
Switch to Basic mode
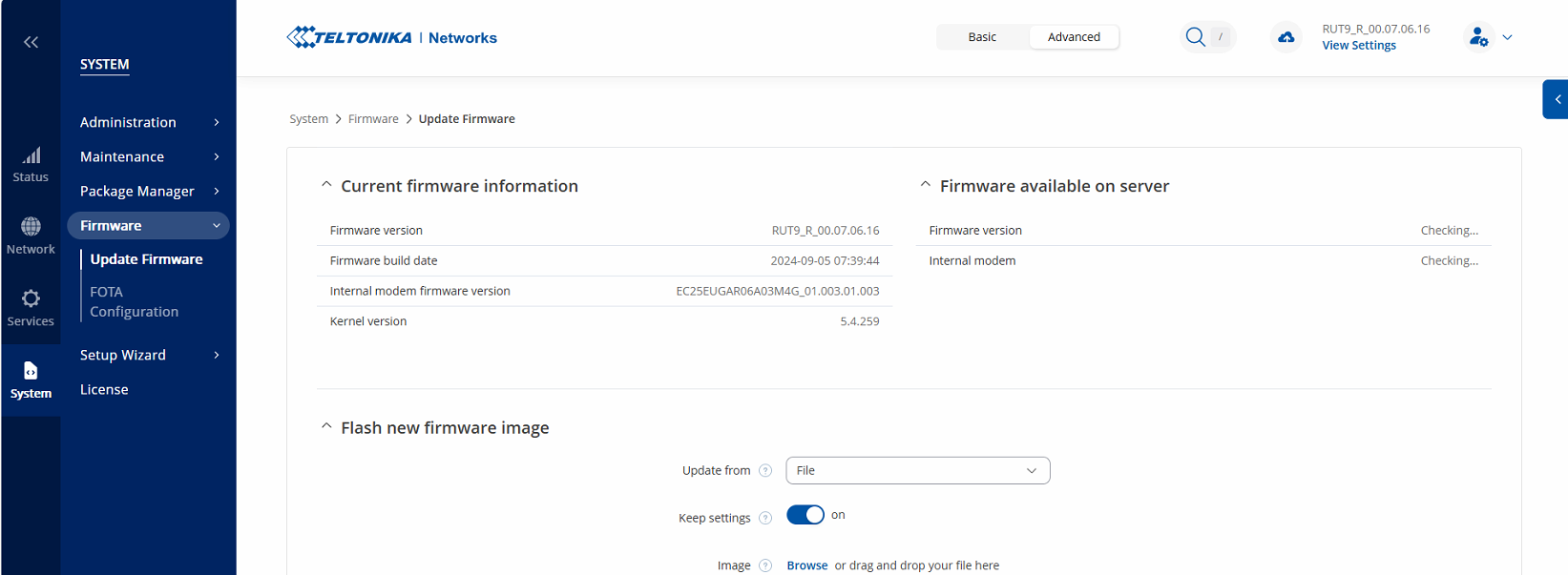pos(982,37)
